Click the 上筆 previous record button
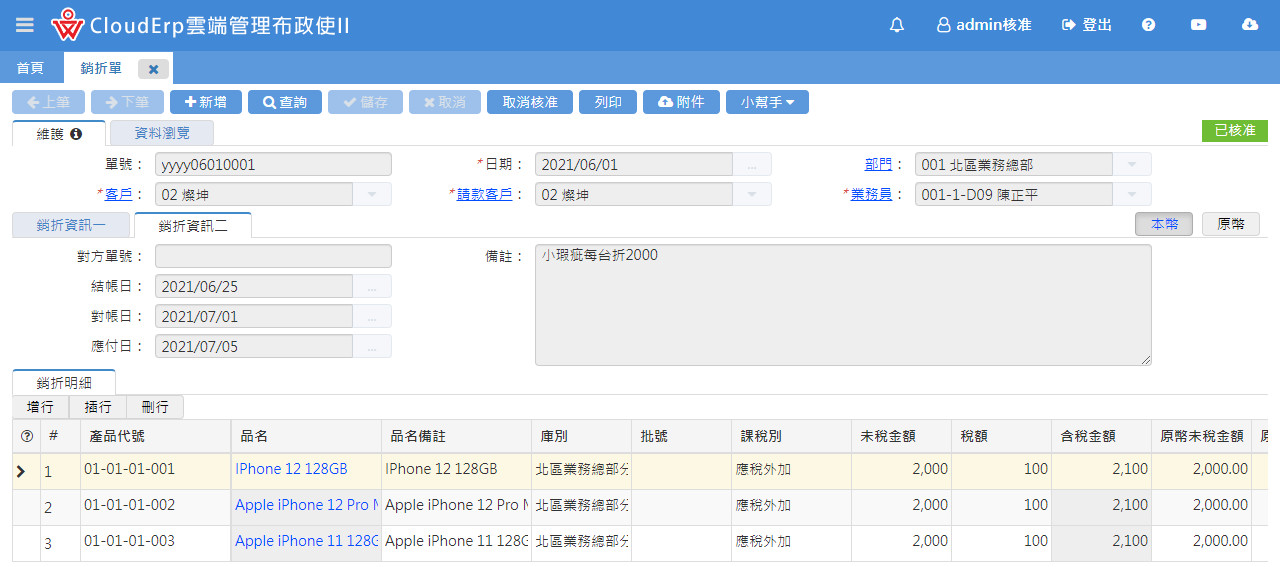The width and height of the screenshot is (1280, 567). click(49, 102)
